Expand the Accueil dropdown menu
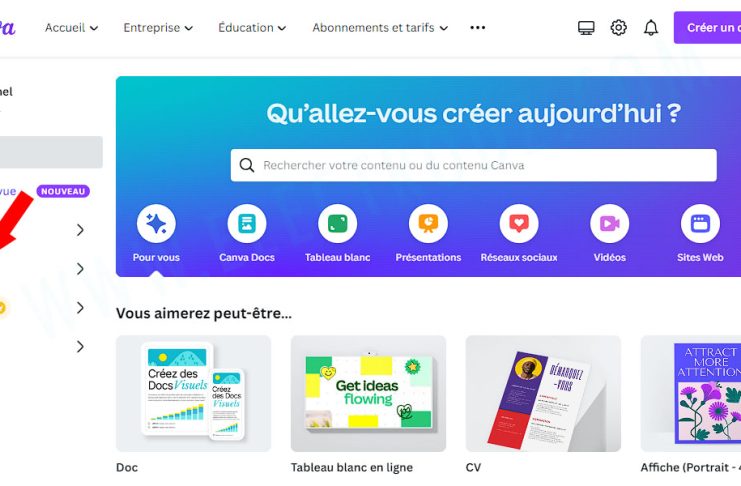The height and width of the screenshot is (486, 741). coord(71,28)
